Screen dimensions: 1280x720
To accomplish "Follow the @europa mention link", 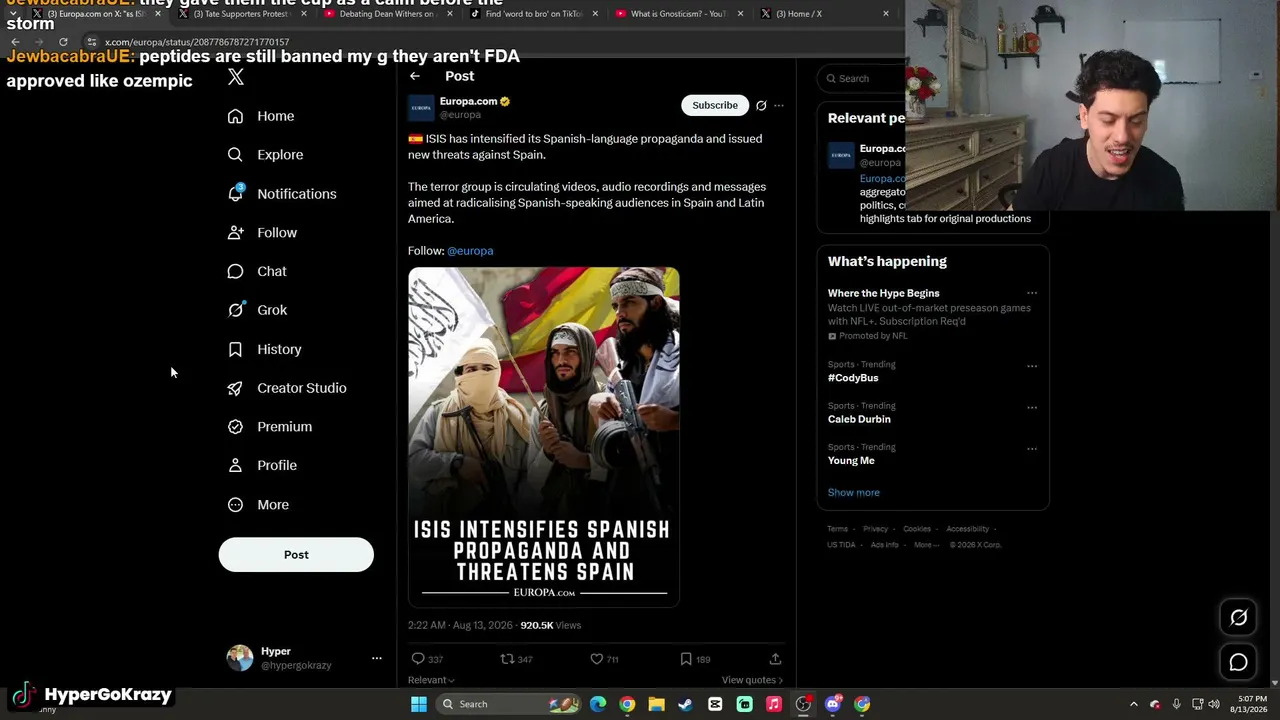I will click(470, 251).
